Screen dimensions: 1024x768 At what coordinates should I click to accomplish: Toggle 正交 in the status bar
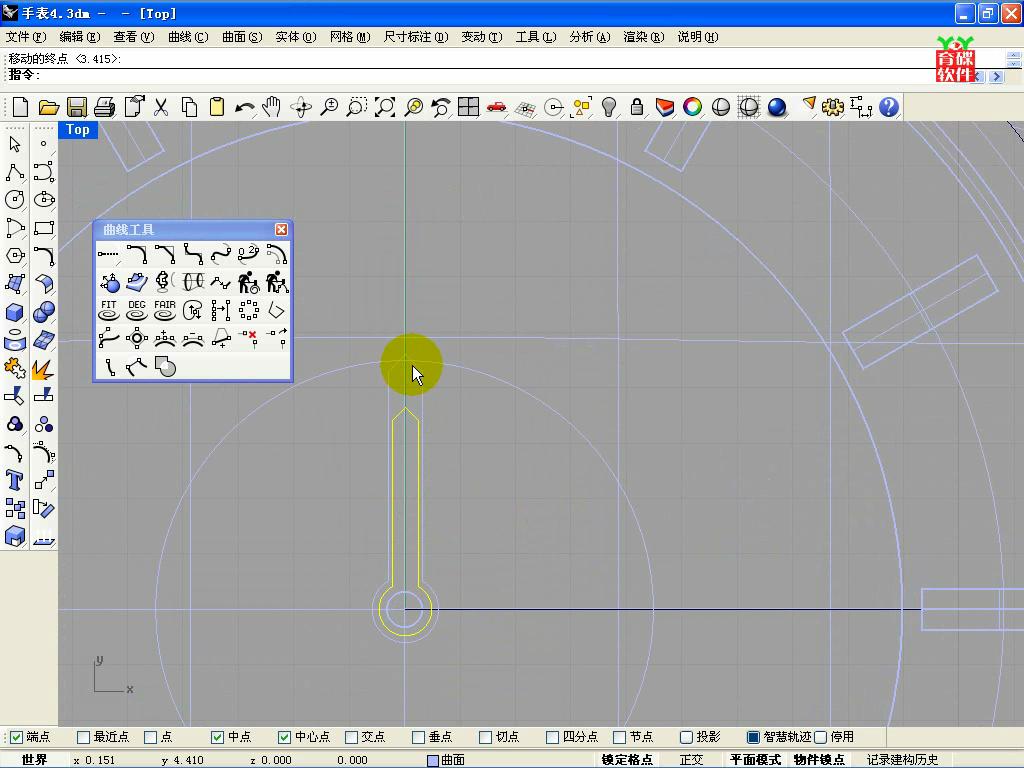tap(691, 760)
